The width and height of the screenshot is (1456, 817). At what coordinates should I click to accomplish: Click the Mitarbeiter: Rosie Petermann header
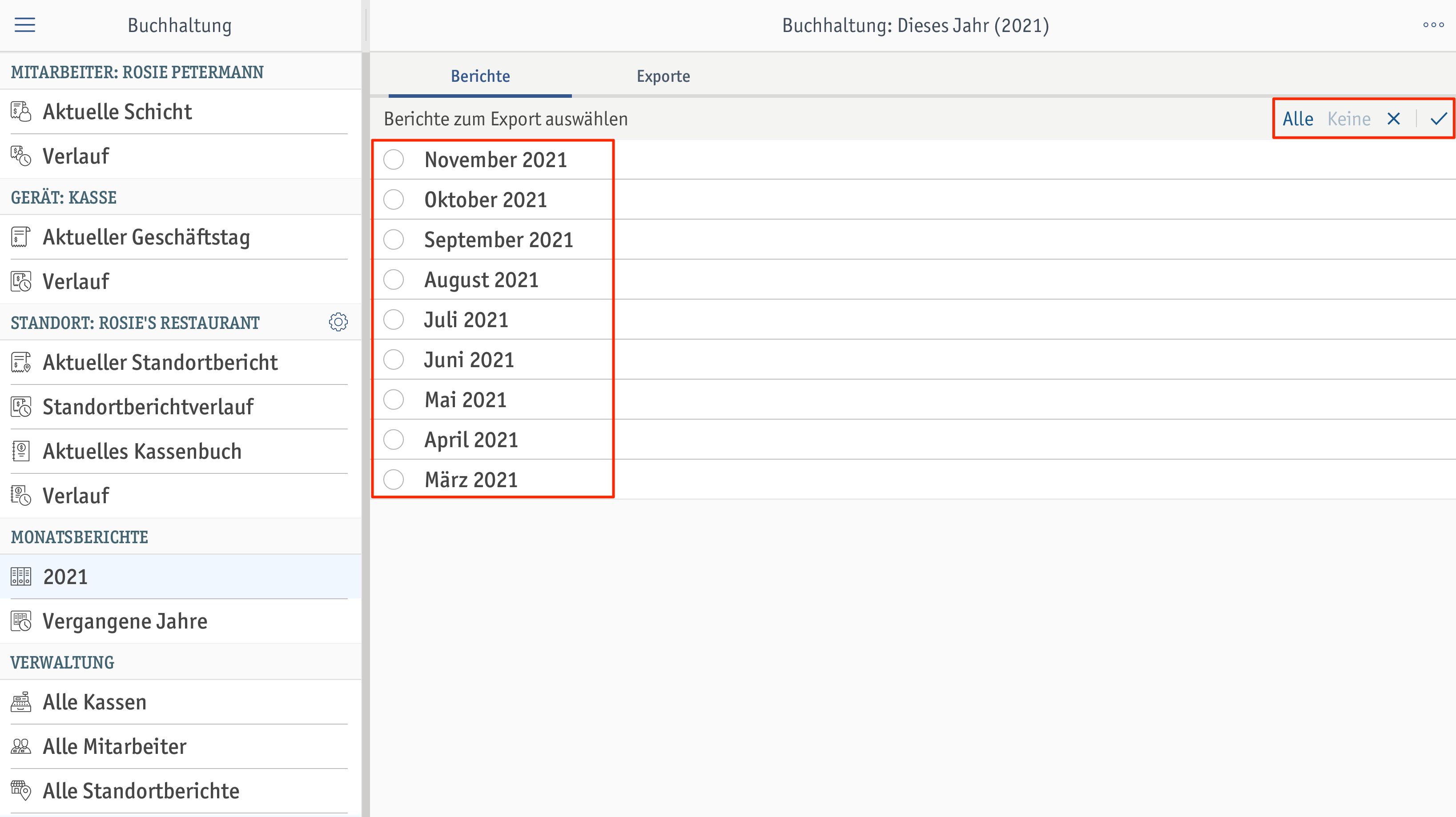coord(137,72)
